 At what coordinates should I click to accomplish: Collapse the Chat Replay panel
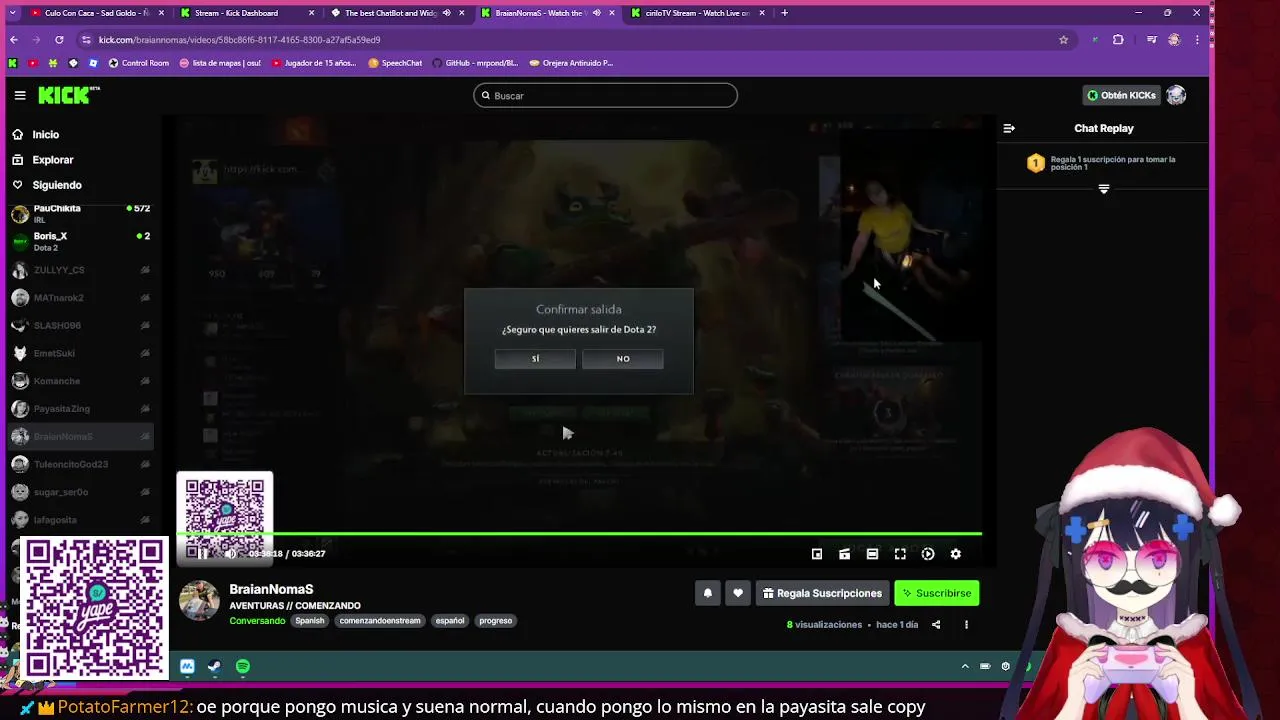[x=1009, y=128]
